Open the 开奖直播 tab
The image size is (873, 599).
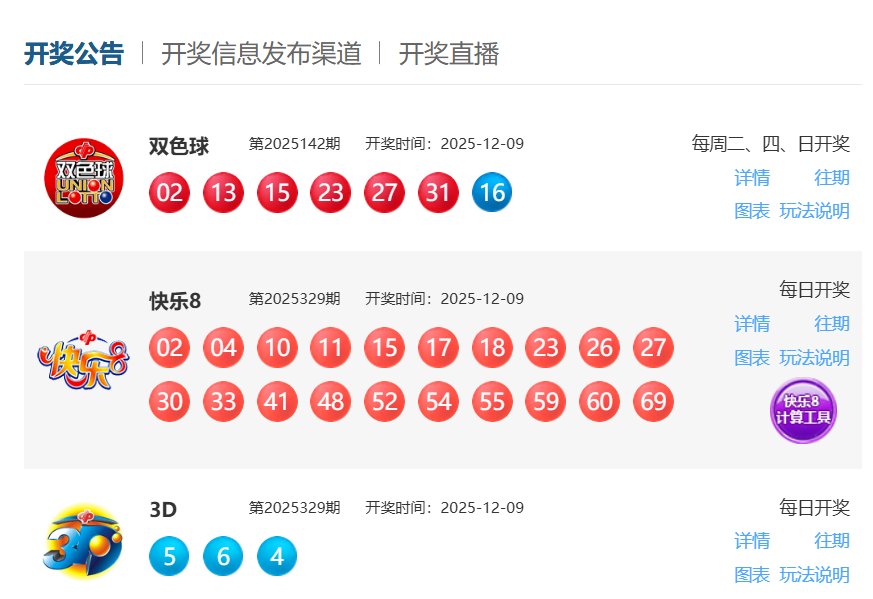tap(449, 54)
